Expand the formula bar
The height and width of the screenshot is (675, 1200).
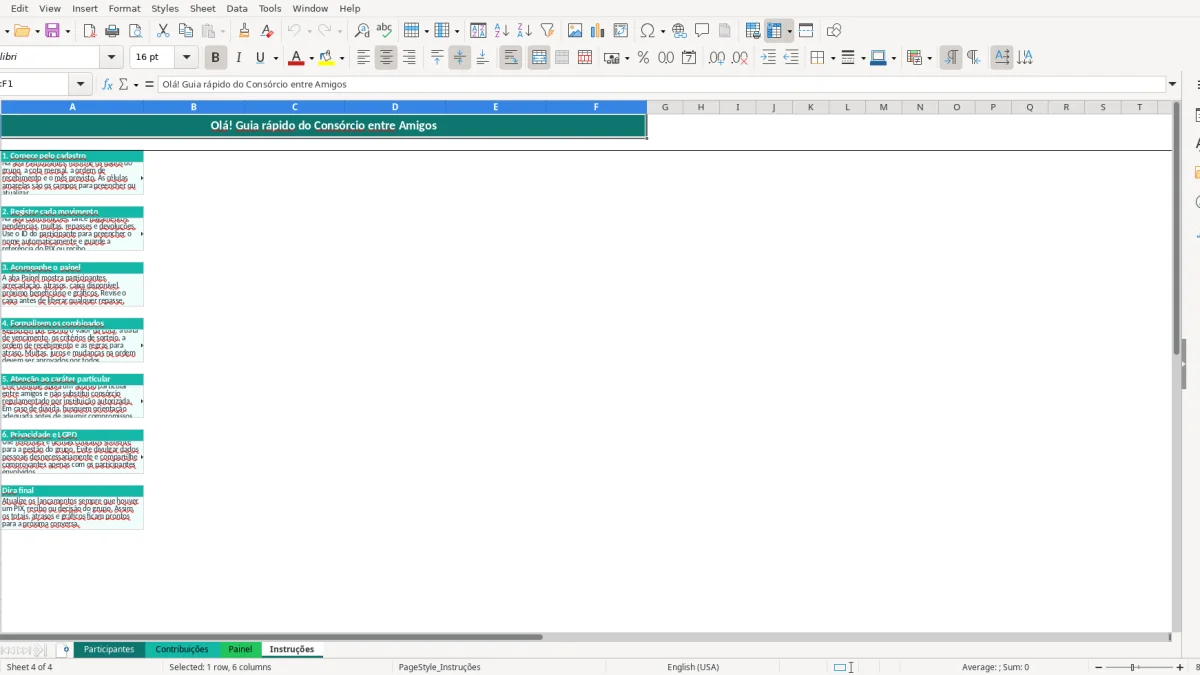tap(1173, 85)
